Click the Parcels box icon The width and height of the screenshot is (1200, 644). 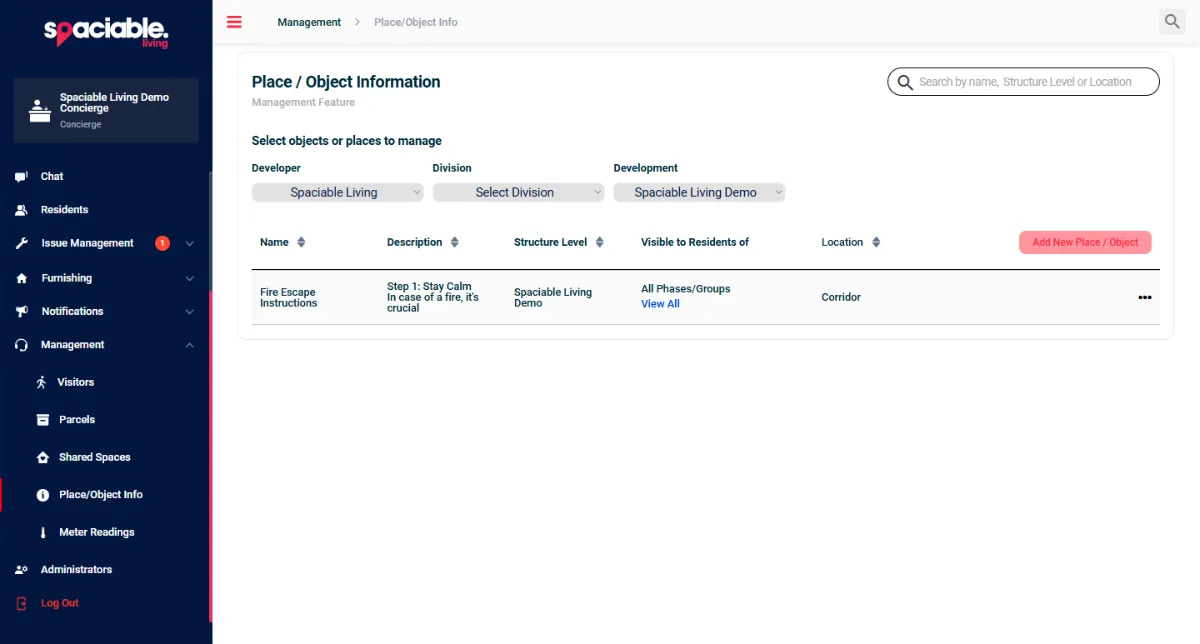42,420
